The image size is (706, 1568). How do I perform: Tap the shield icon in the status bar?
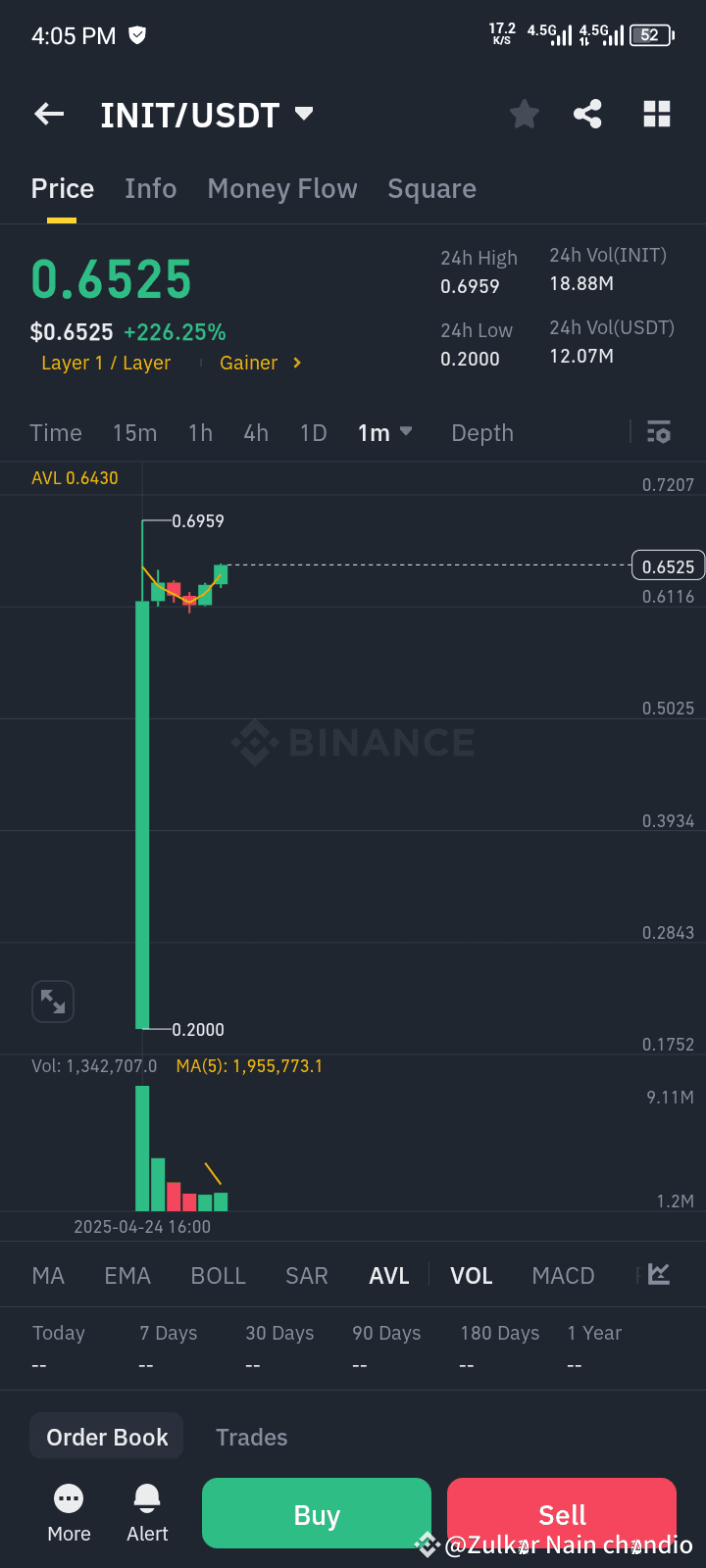click(136, 35)
